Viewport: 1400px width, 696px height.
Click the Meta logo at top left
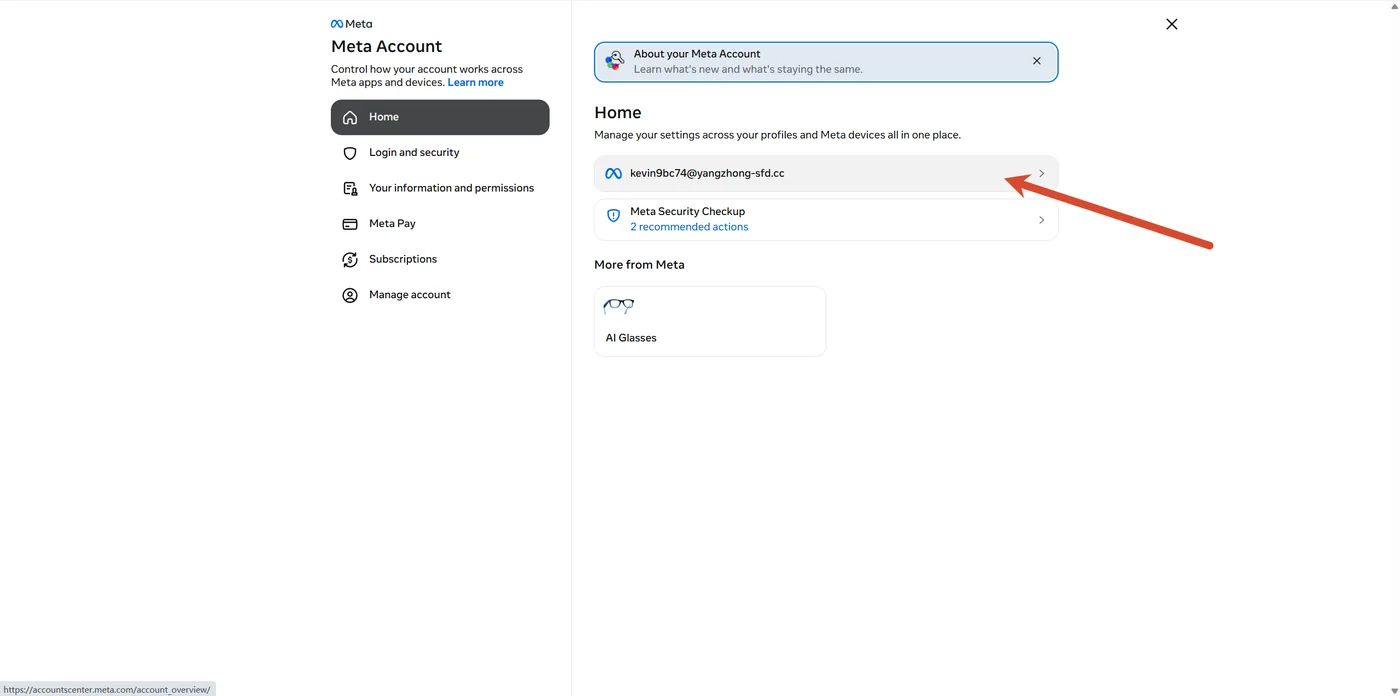point(351,24)
